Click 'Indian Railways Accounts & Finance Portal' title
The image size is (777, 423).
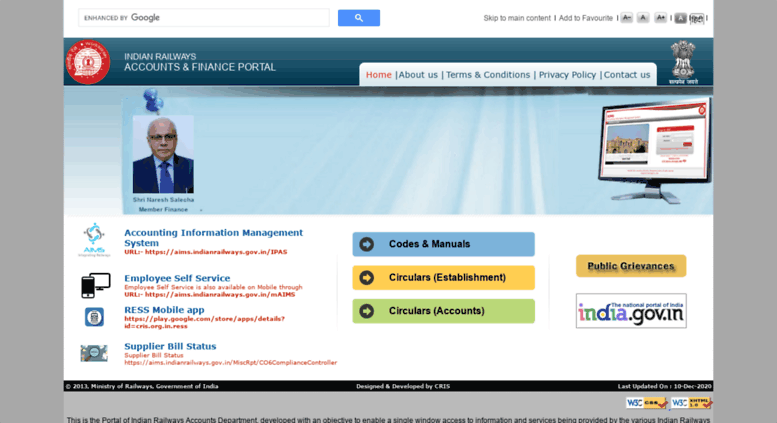pyautogui.click(x=200, y=62)
